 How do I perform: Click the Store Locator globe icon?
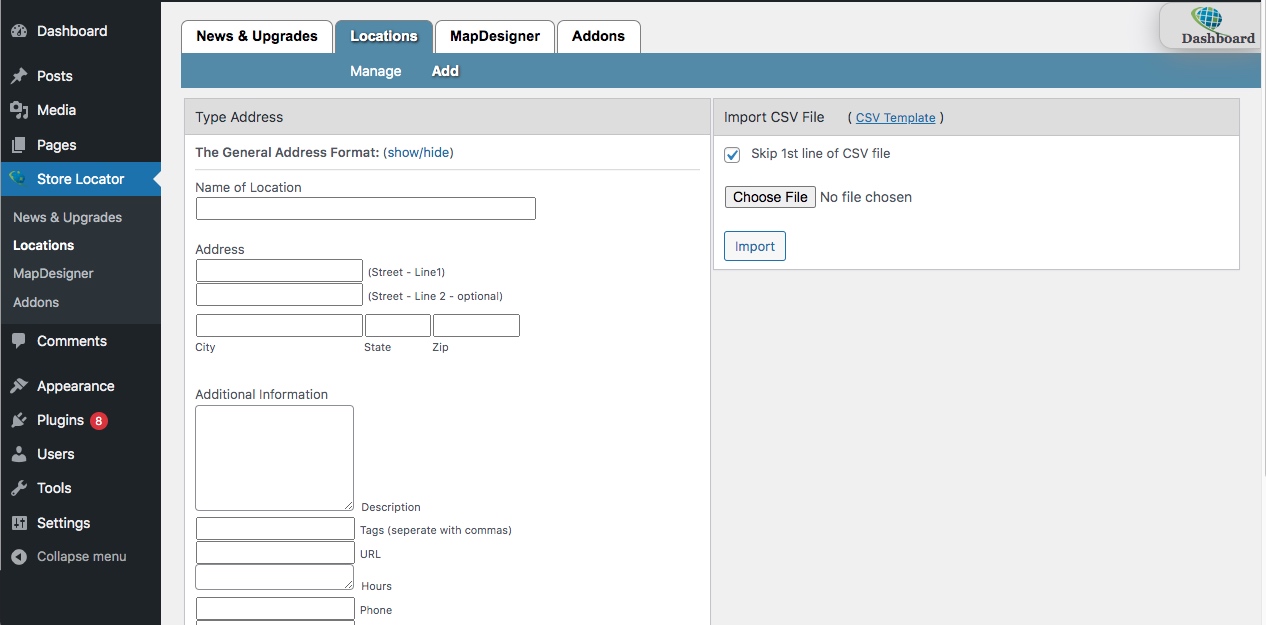click(19, 179)
